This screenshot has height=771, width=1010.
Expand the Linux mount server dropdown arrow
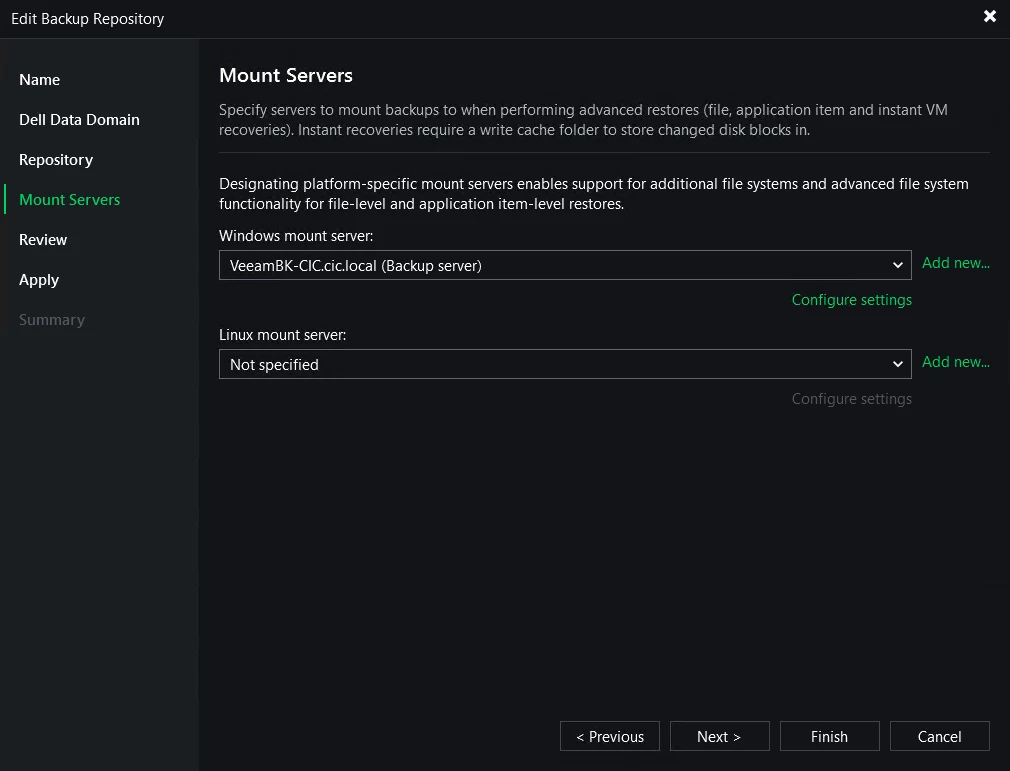[897, 365]
